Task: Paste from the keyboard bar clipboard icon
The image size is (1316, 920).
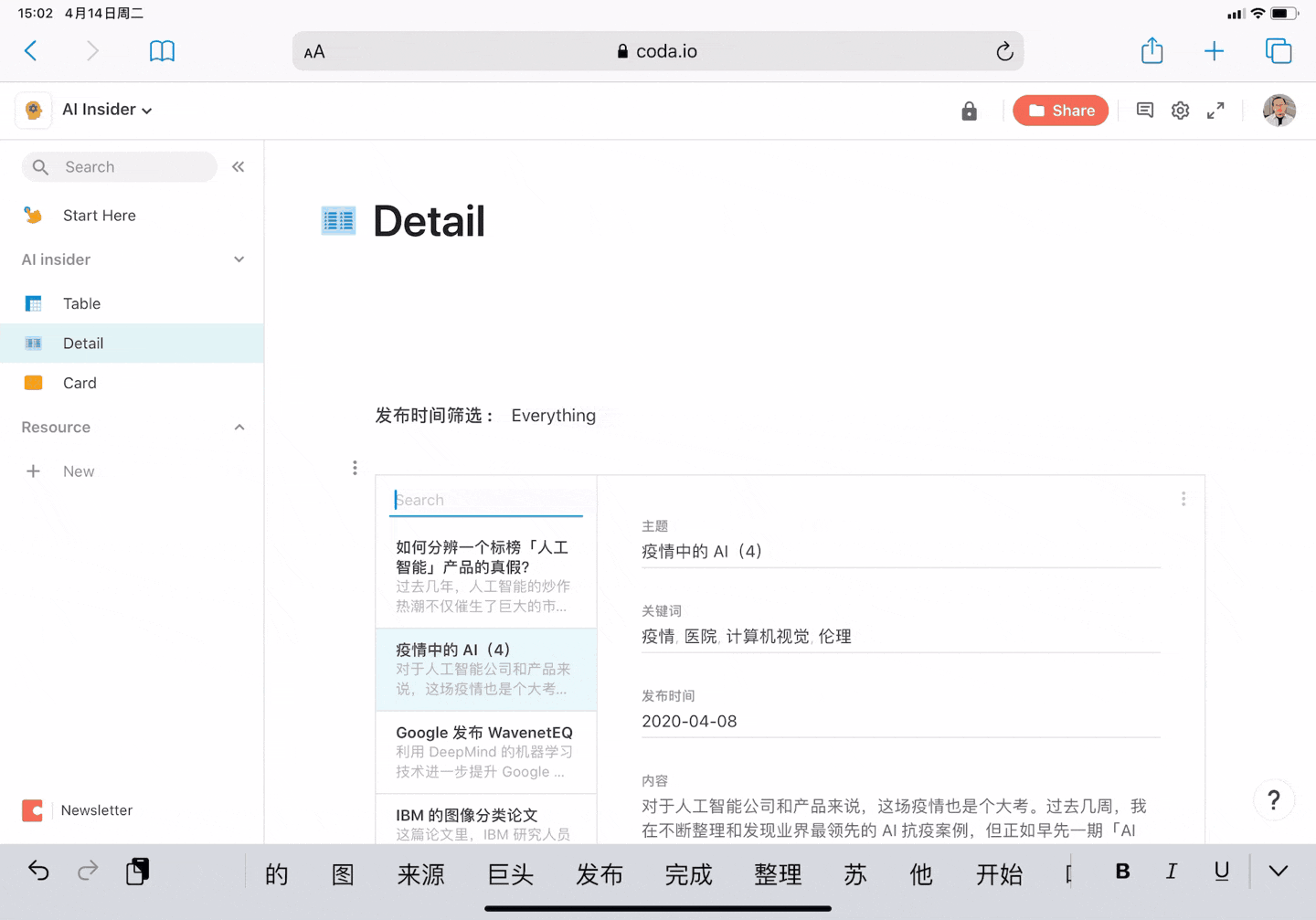Action: (x=138, y=872)
